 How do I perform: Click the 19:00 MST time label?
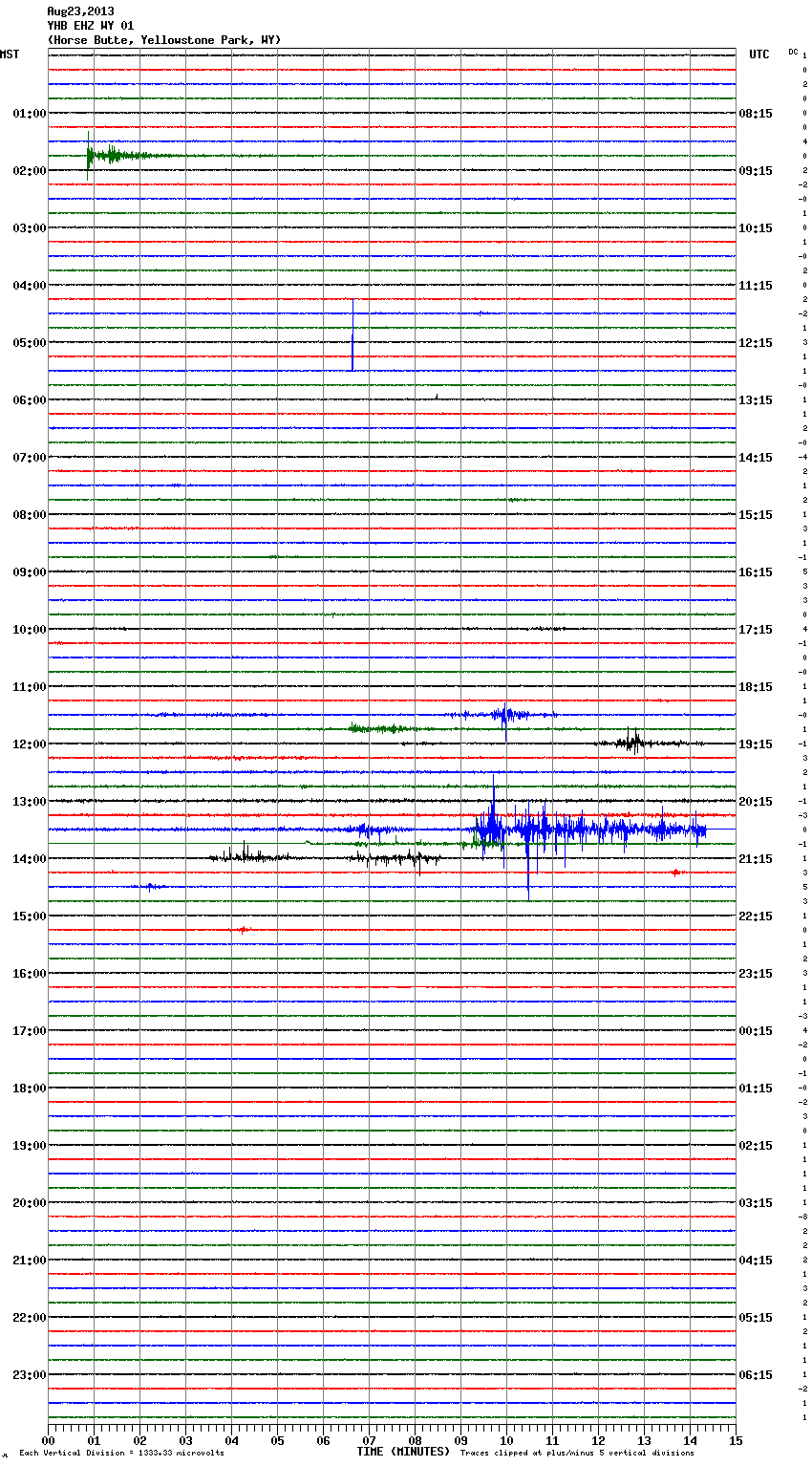coord(30,1146)
